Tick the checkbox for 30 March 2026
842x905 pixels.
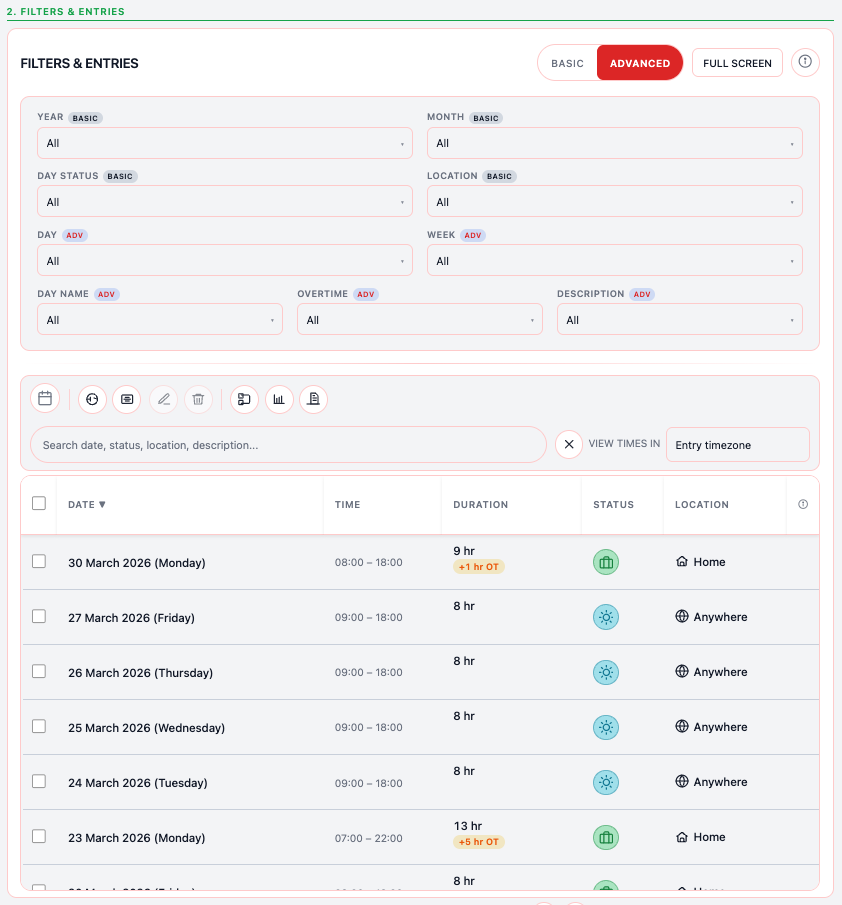click(x=39, y=562)
